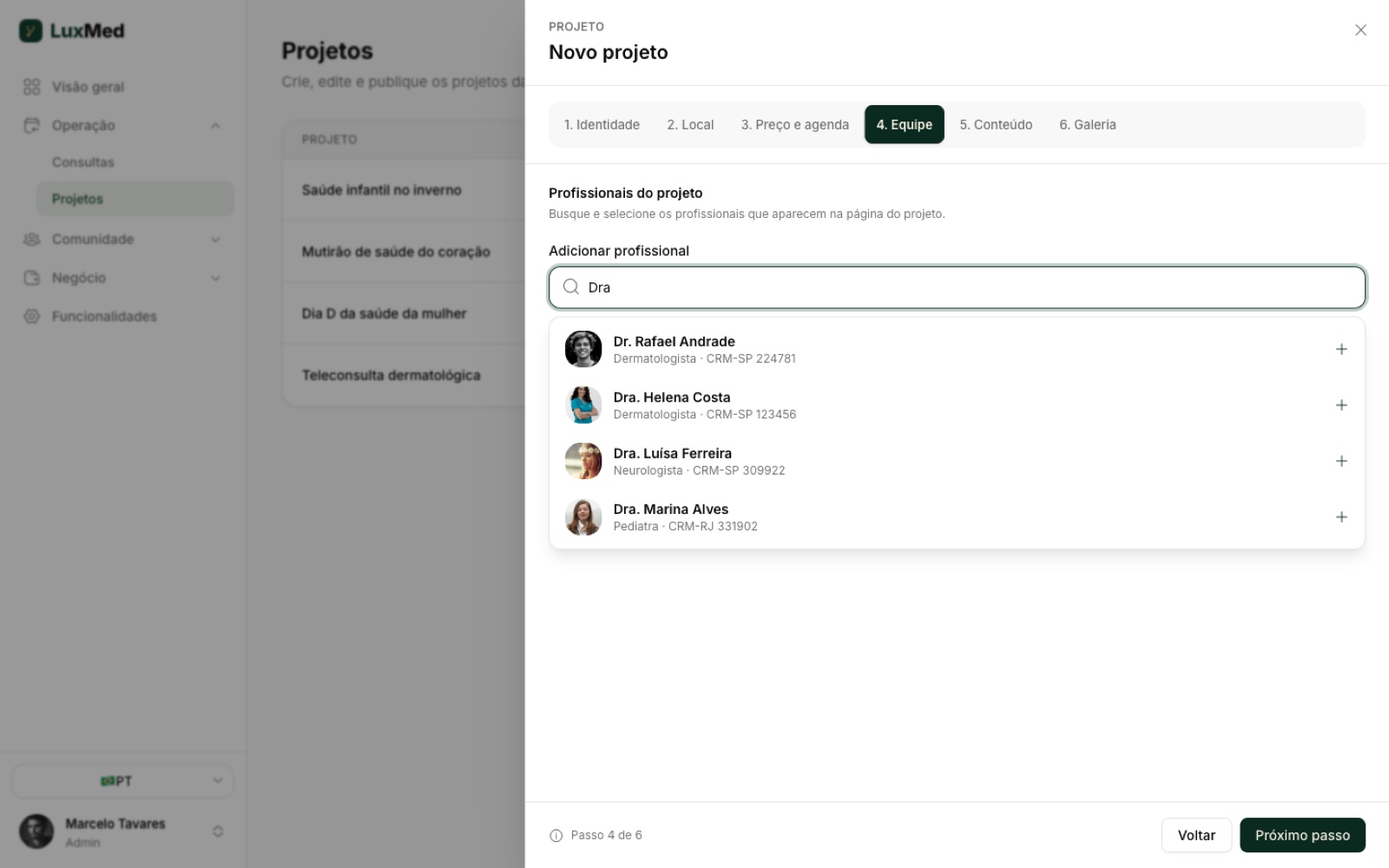Image resolution: width=1389 pixels, height=868 pixels.
Task: Click Marcelo Tavares avatar
Action: click(x=36, y=832)
